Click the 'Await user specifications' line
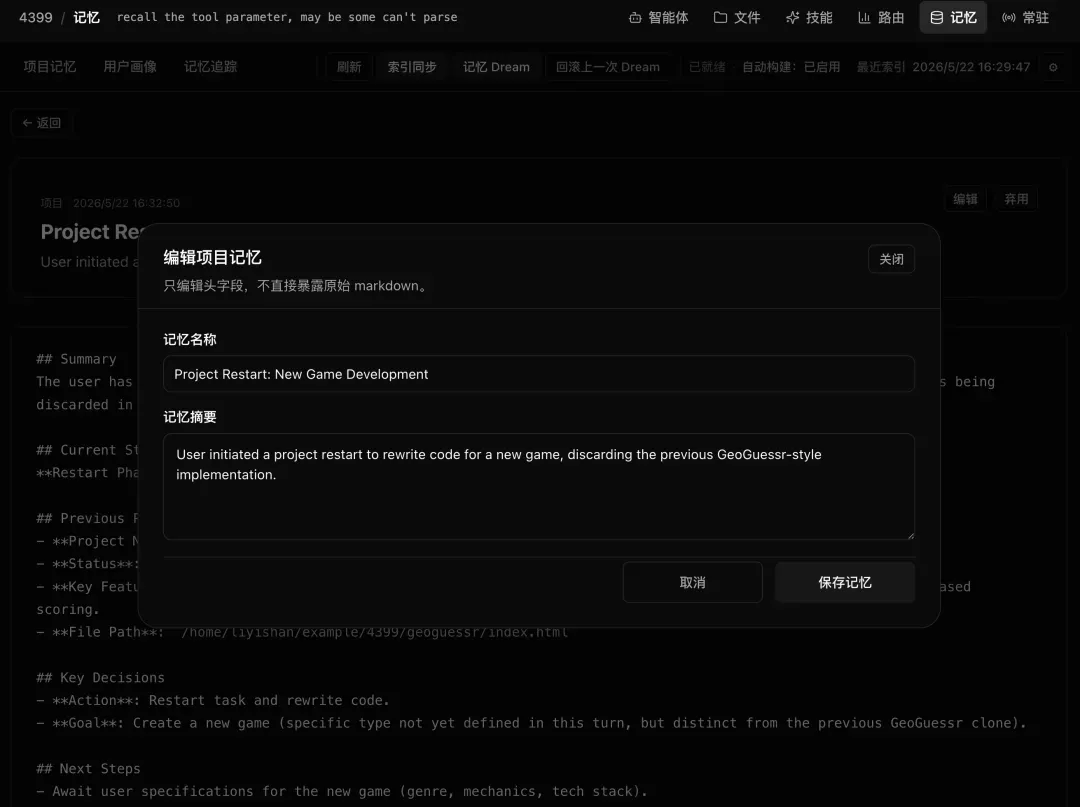This screenshot has height=807, width=1080. point(342,791)
